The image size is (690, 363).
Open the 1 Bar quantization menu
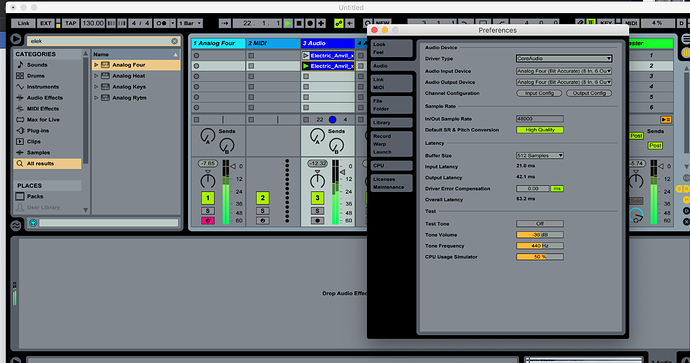coord(190,23)
